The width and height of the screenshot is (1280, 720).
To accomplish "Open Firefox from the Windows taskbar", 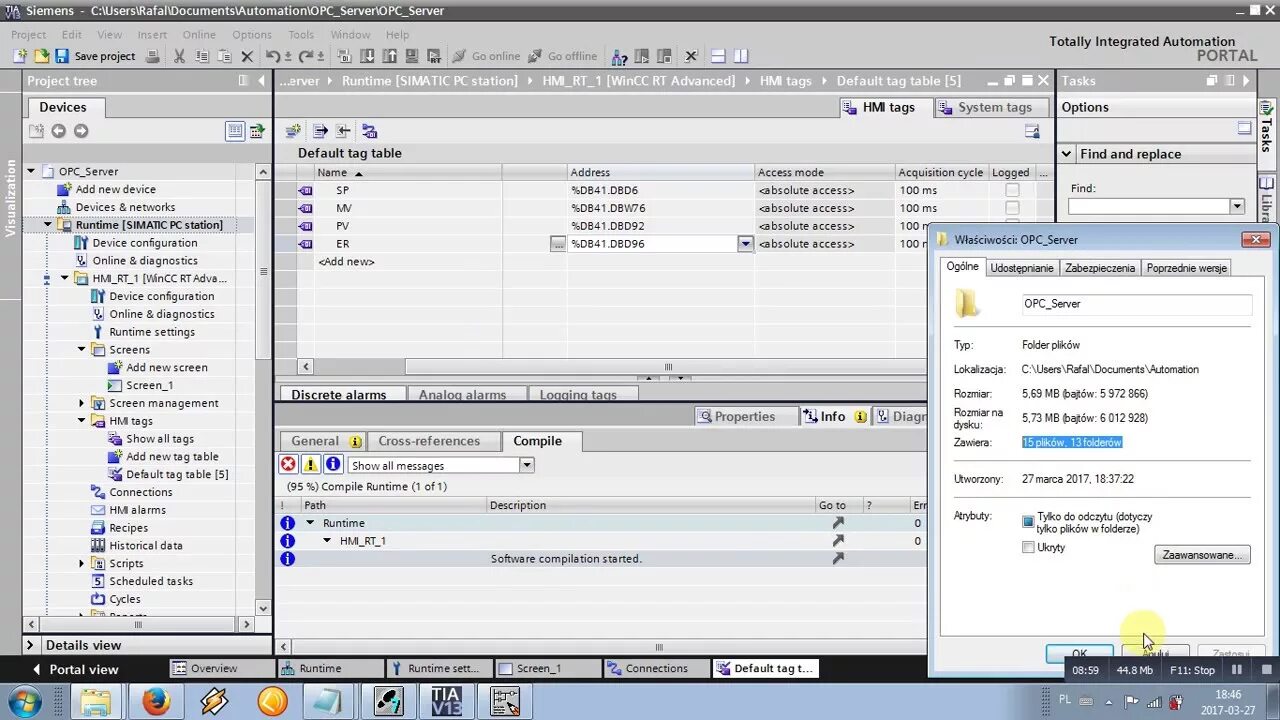I will [x=155, y=701].
